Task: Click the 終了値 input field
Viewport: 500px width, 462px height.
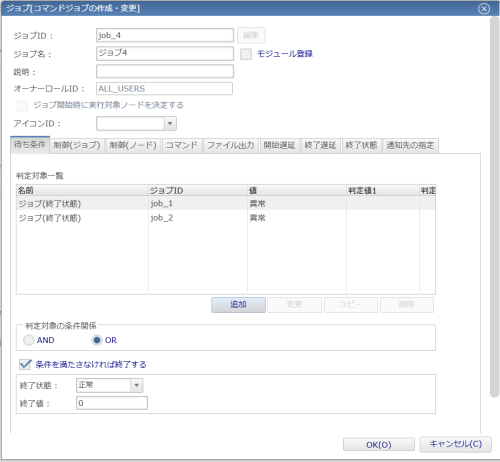Action: pos(112,403)
